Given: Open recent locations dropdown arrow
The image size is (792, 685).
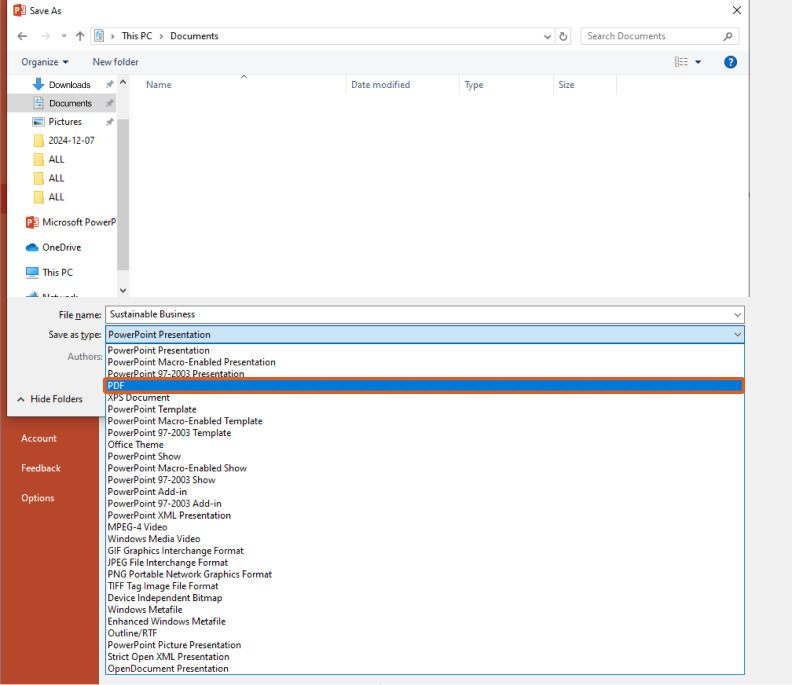Looking at the screenshot, I should click(x=64, y=36).
